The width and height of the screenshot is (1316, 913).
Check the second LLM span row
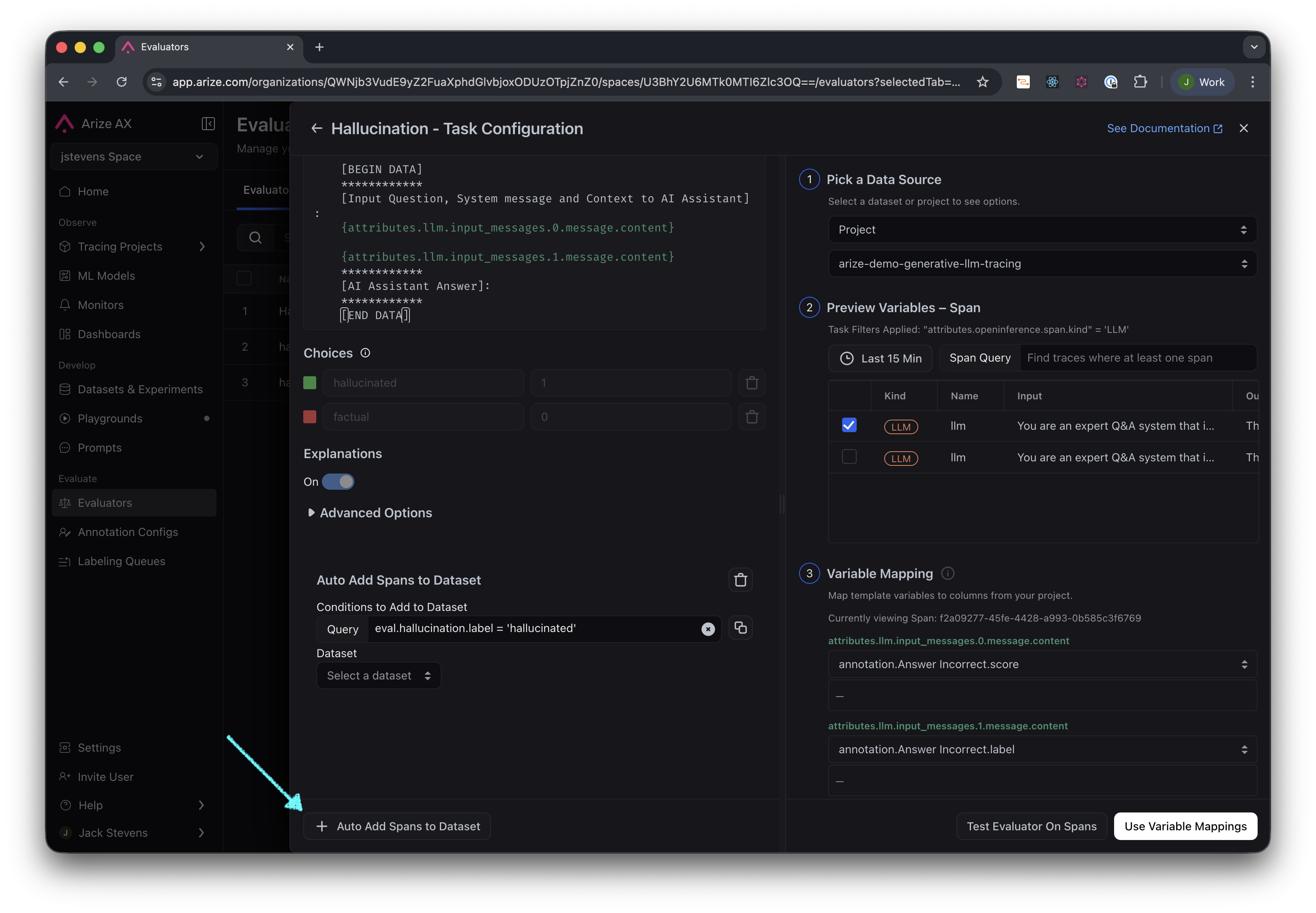click(x=849, y=457)
